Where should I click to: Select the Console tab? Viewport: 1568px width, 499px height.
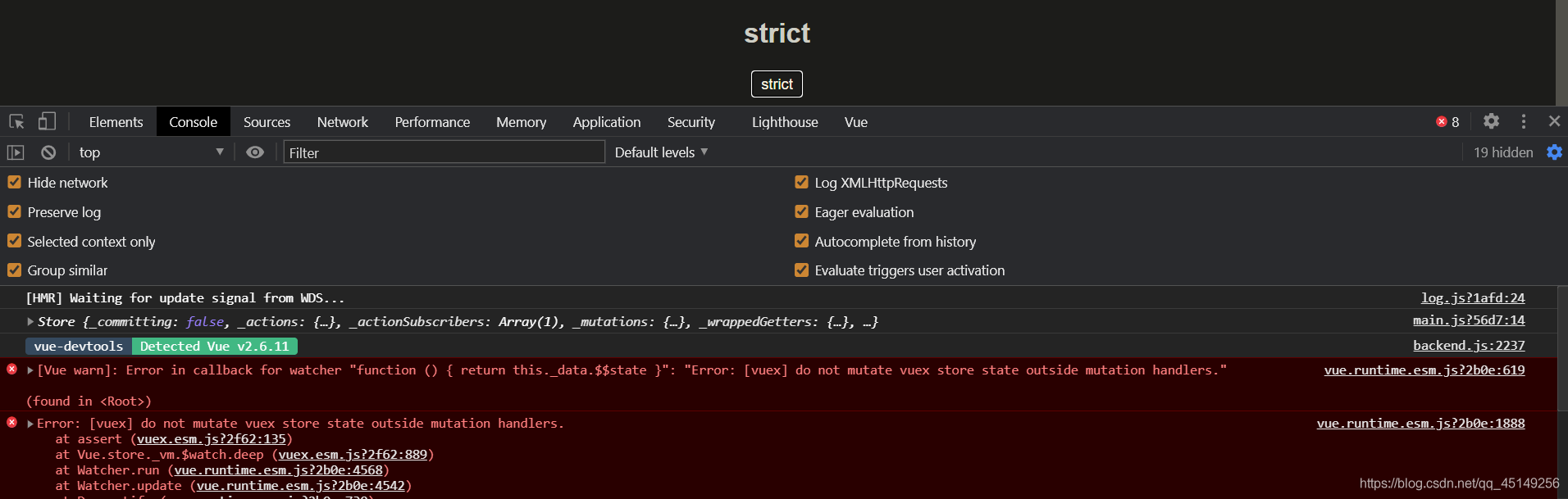(x=193, y=122)
